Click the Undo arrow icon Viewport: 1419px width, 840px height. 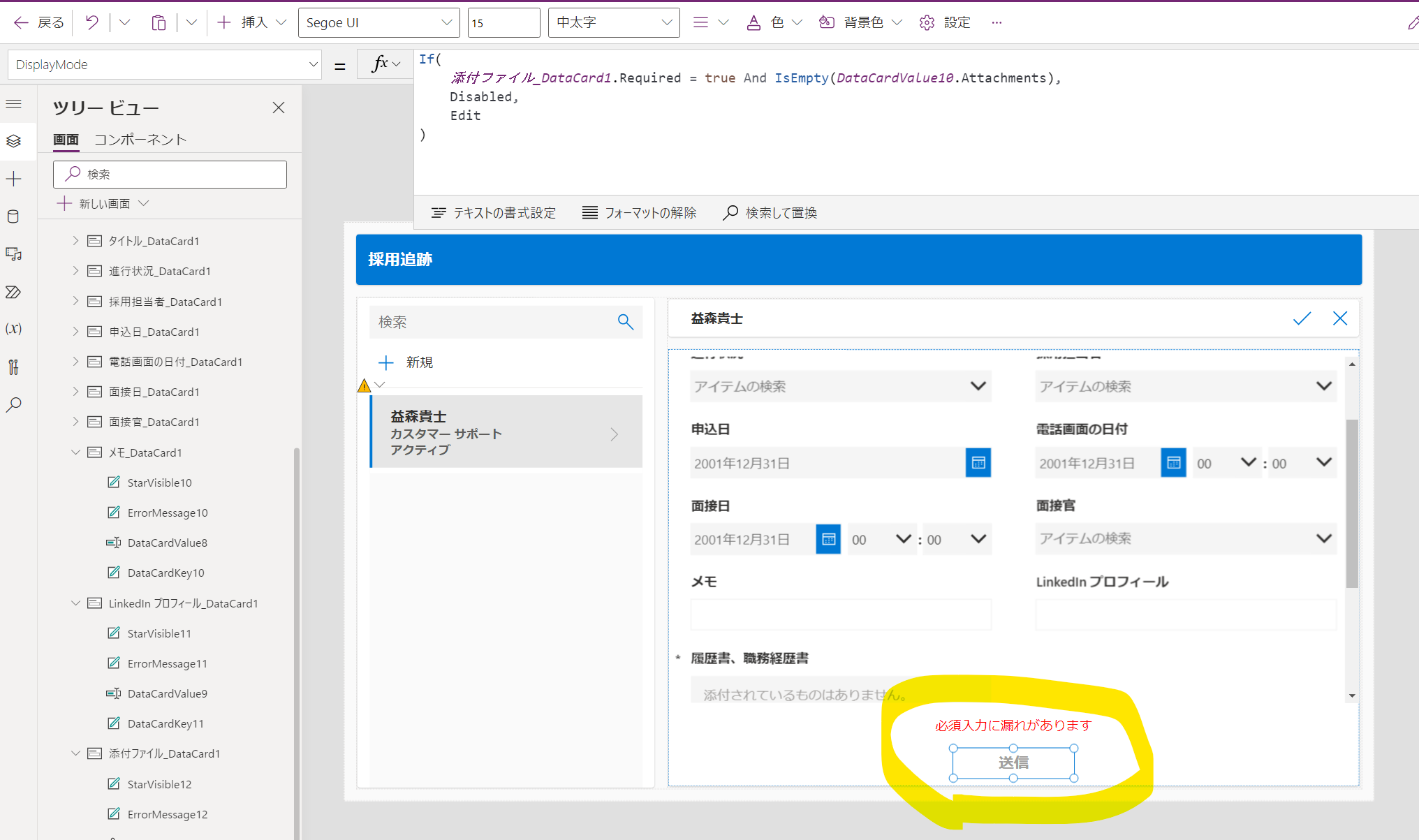tap(92, 22)
